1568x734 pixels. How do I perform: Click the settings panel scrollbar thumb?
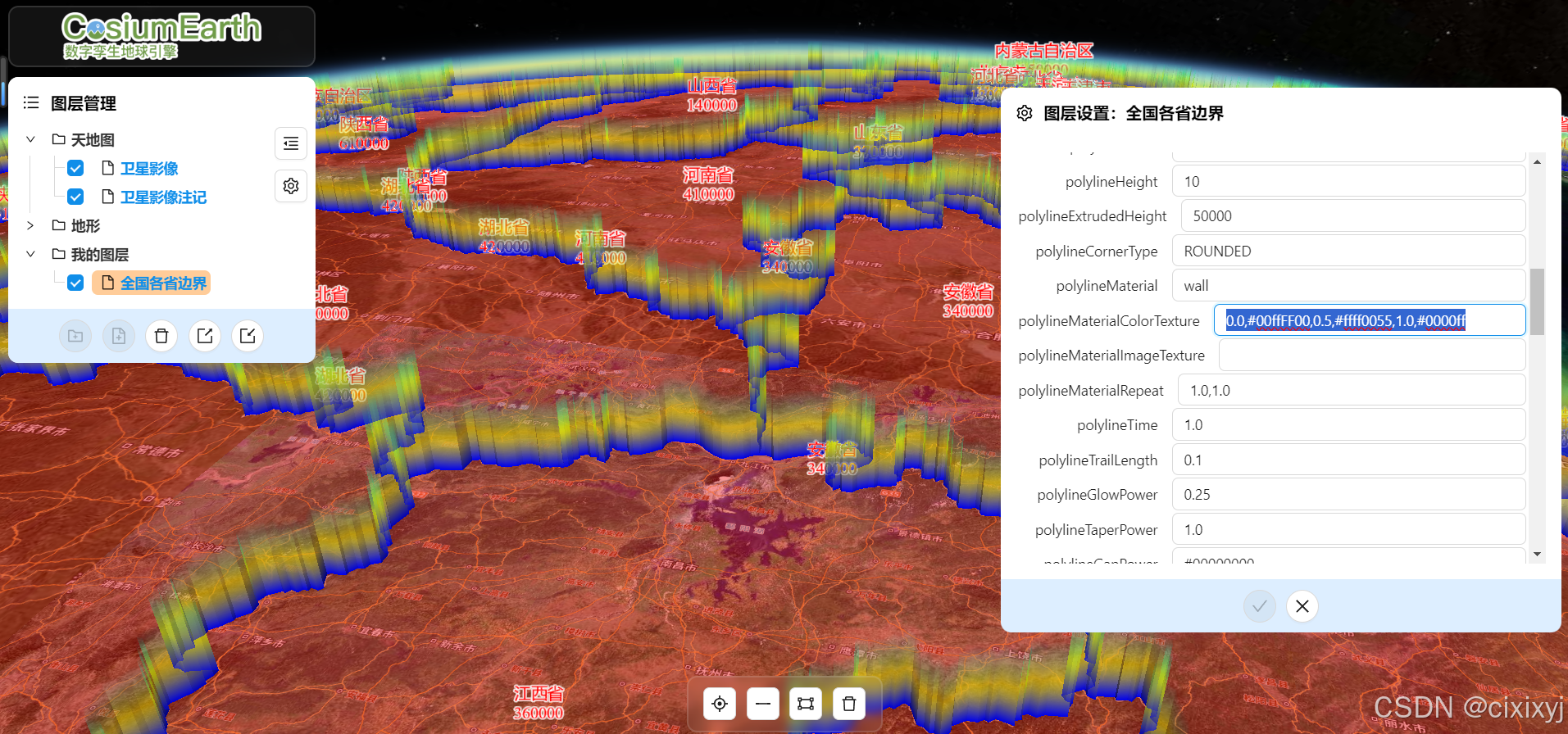coord(1537,301)
